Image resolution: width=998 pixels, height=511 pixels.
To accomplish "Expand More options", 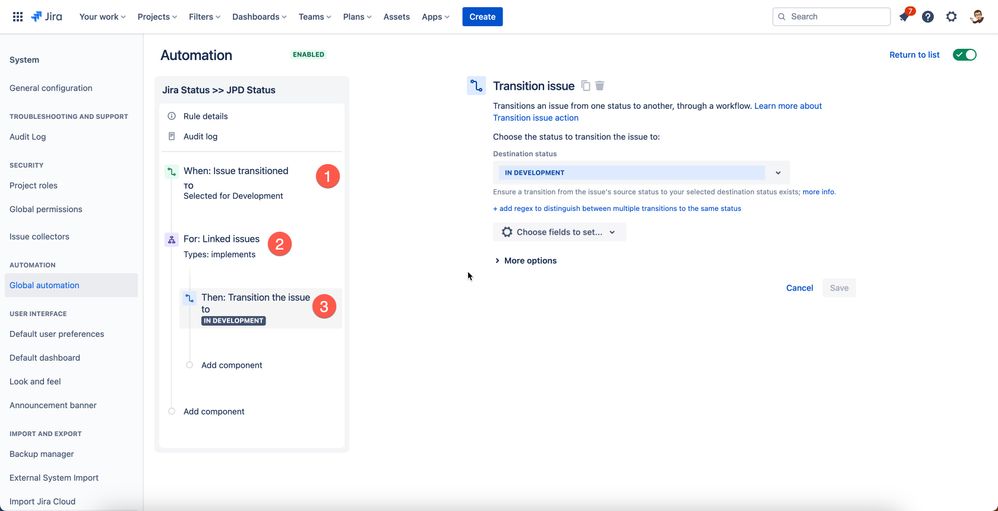I will [525, 261].
